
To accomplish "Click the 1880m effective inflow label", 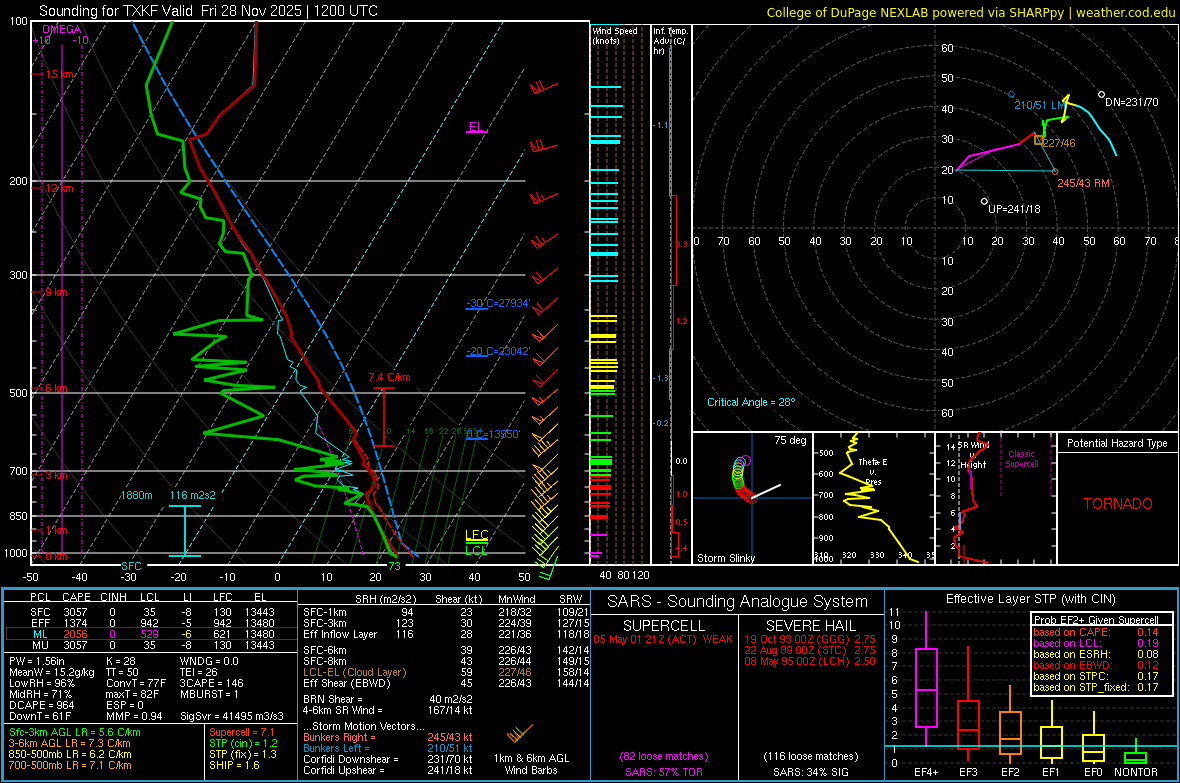I will (137, 495).
